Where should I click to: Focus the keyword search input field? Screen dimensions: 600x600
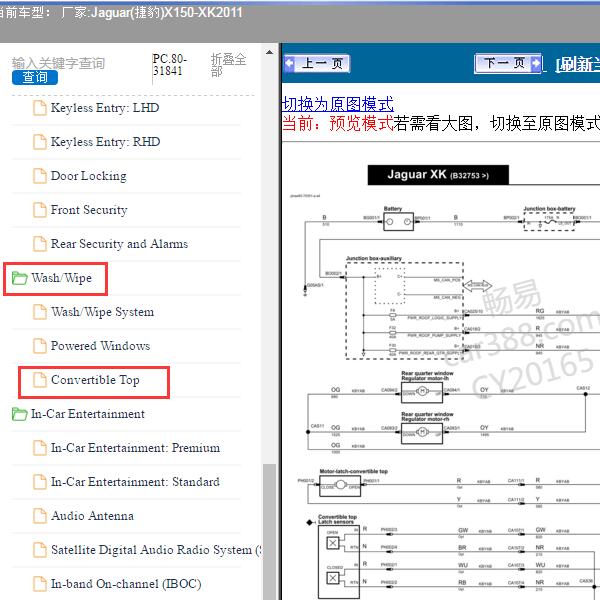(58, 63)
